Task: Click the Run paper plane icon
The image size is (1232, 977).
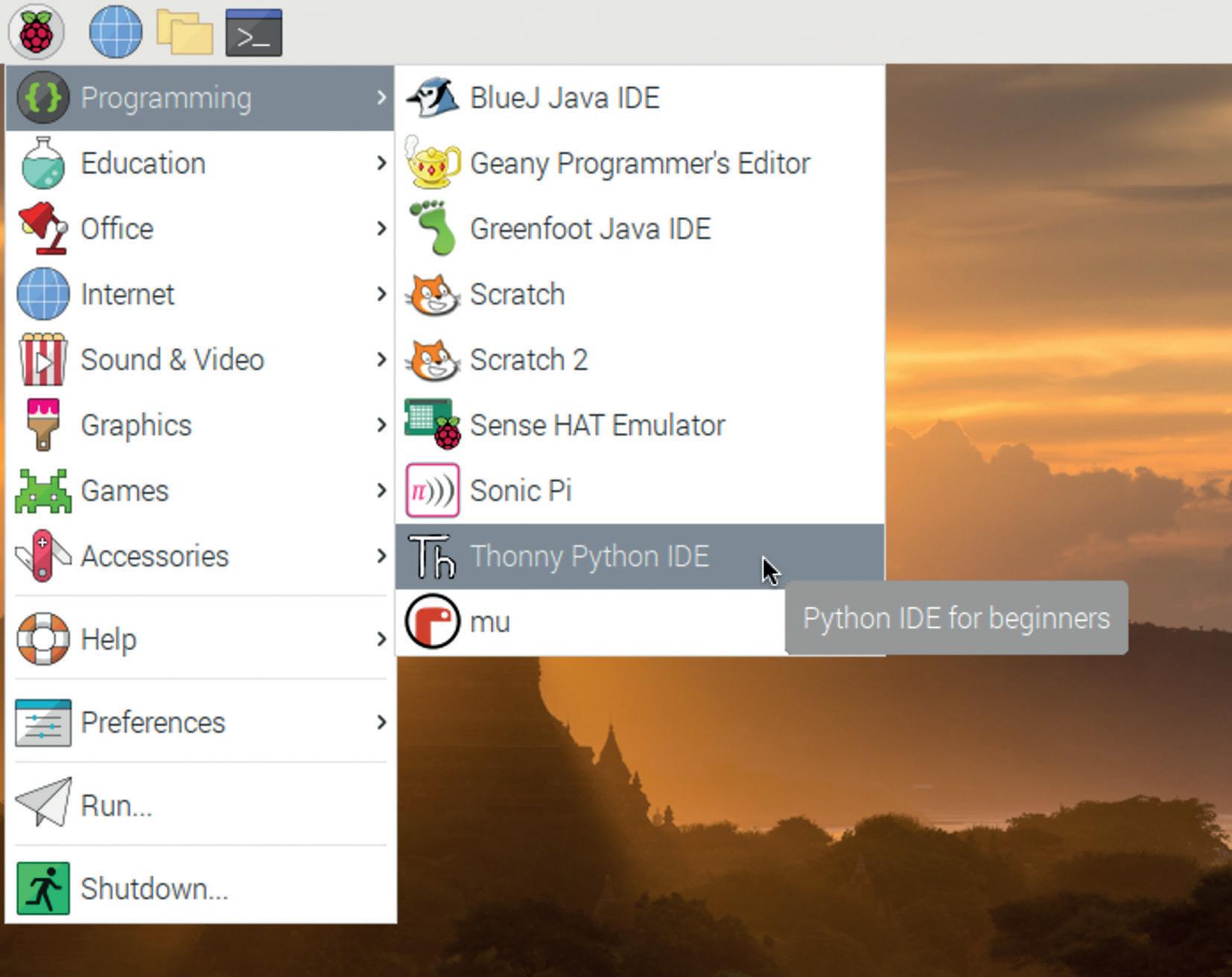Action: (x=43, y=803)
